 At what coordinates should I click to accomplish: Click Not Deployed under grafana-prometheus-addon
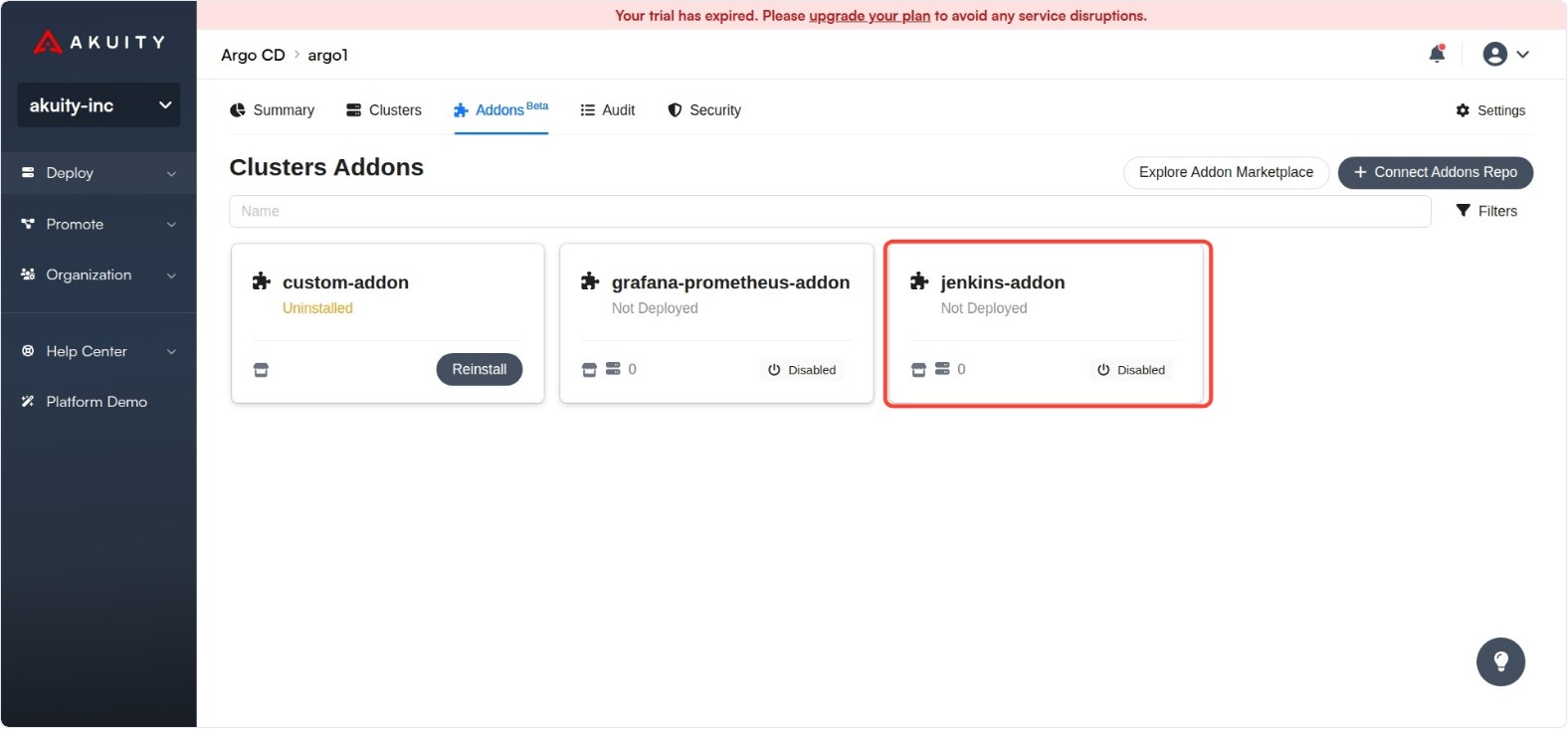pyautogui.click(x=655, y=308)
